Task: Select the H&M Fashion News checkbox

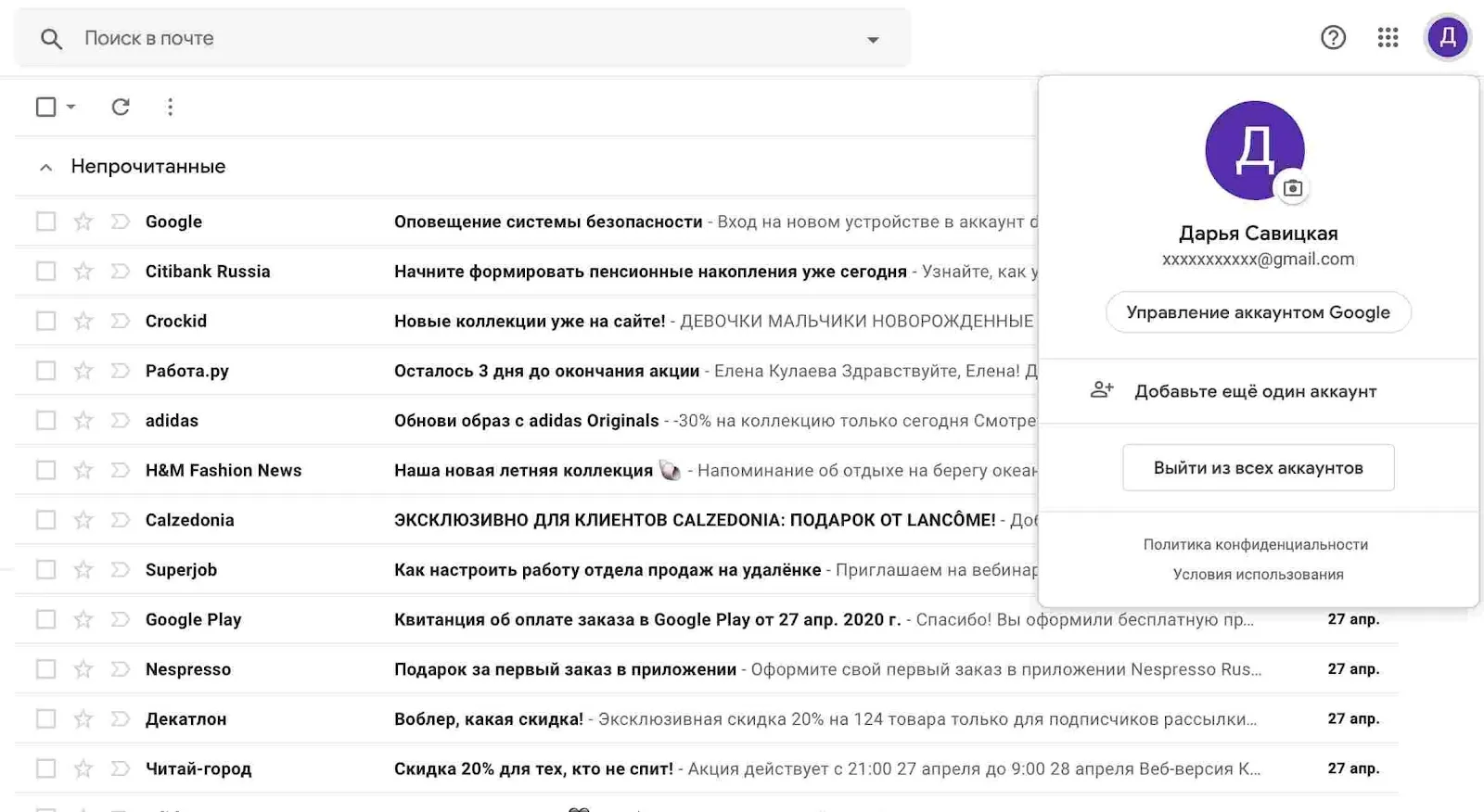Action: [x=45, y=470]
